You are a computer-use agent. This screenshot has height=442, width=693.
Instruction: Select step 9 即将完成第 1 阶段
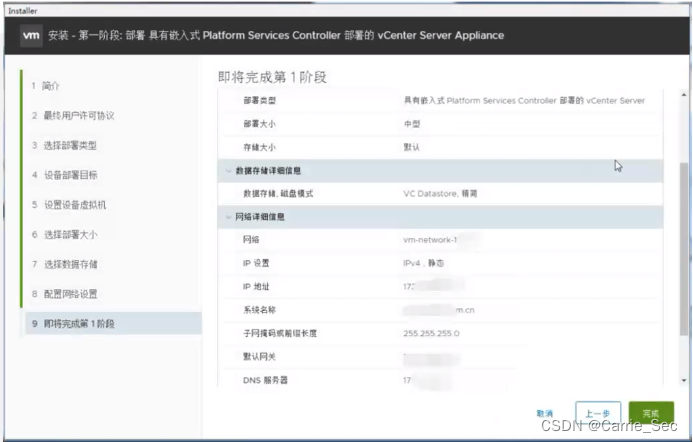tap(113, 324)
